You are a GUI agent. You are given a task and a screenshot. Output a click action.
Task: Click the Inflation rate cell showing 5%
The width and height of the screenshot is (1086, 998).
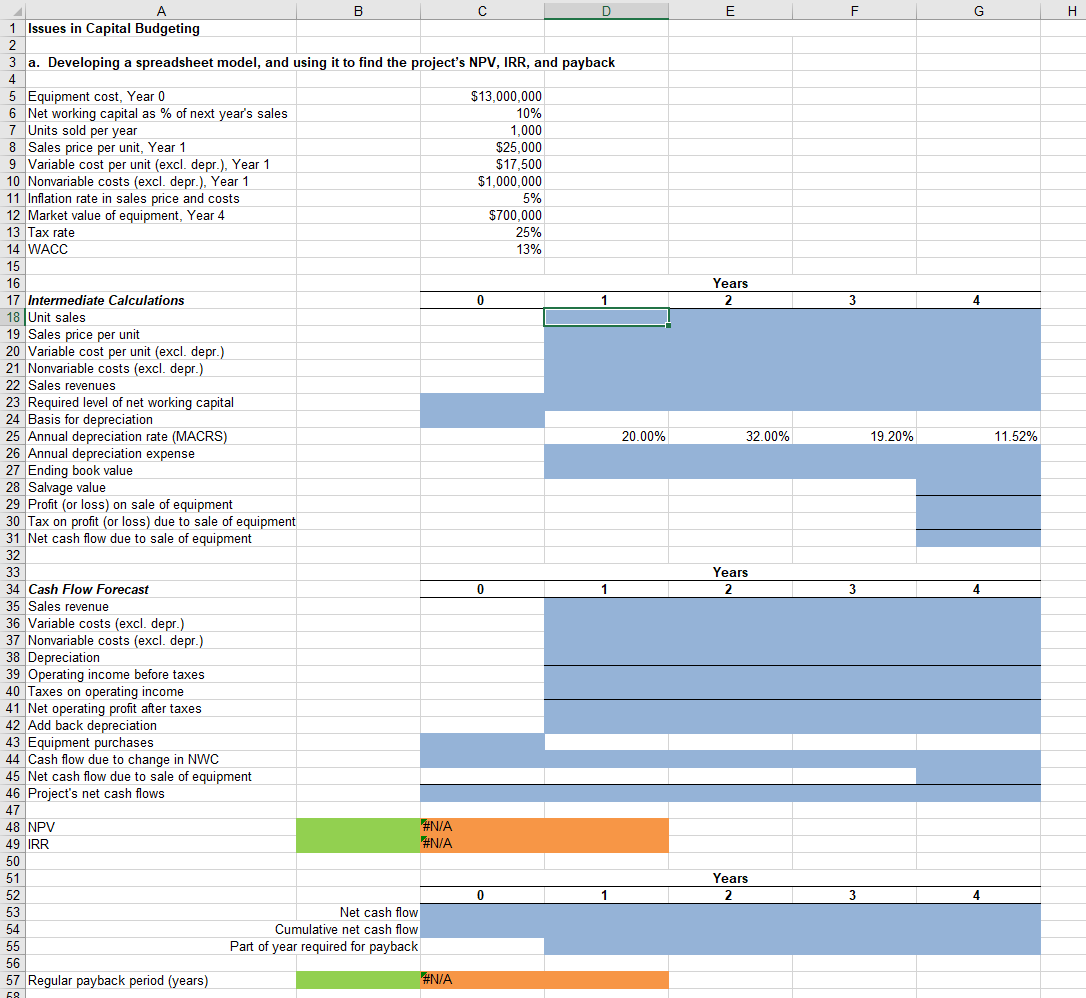(x=482, y=198)
